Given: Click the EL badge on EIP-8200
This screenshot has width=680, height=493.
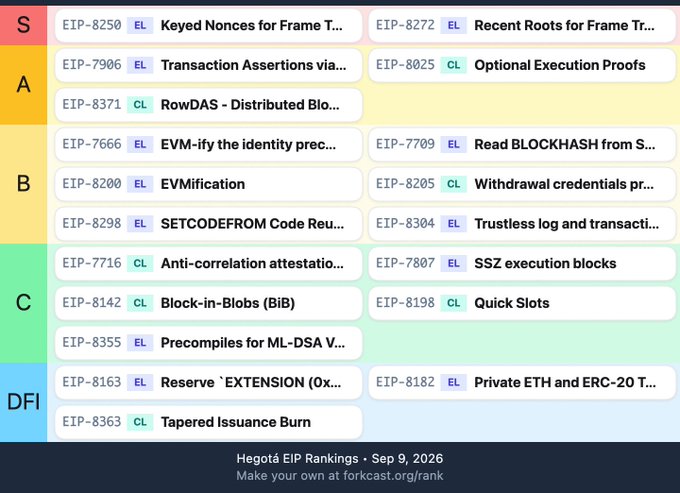Looking at the screenshot, I should coord(140,184).
